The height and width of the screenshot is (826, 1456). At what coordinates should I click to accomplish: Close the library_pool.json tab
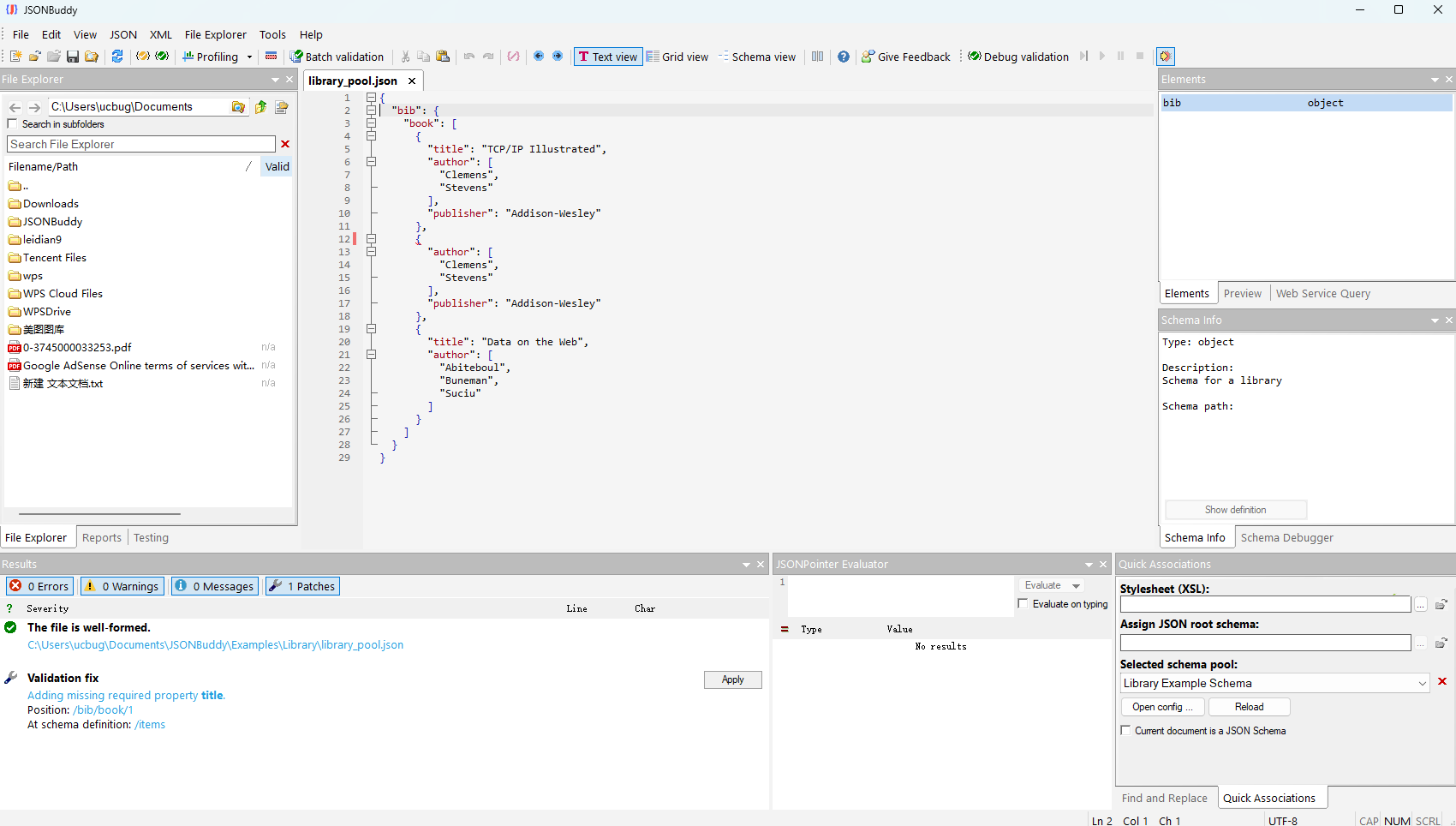[x=412, y=81]
